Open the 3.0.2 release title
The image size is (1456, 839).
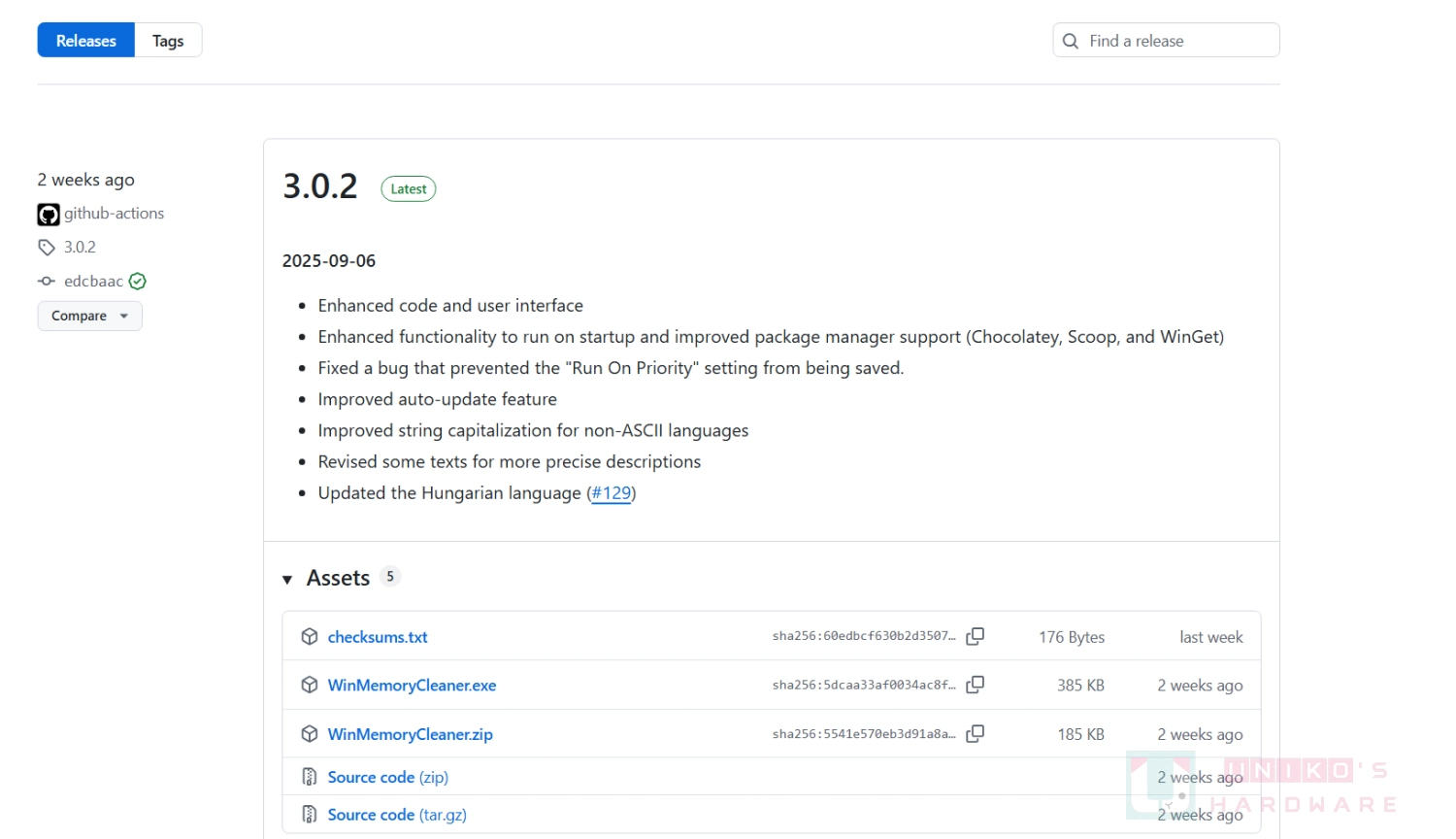pyautogui.click(x=320, y=186)
